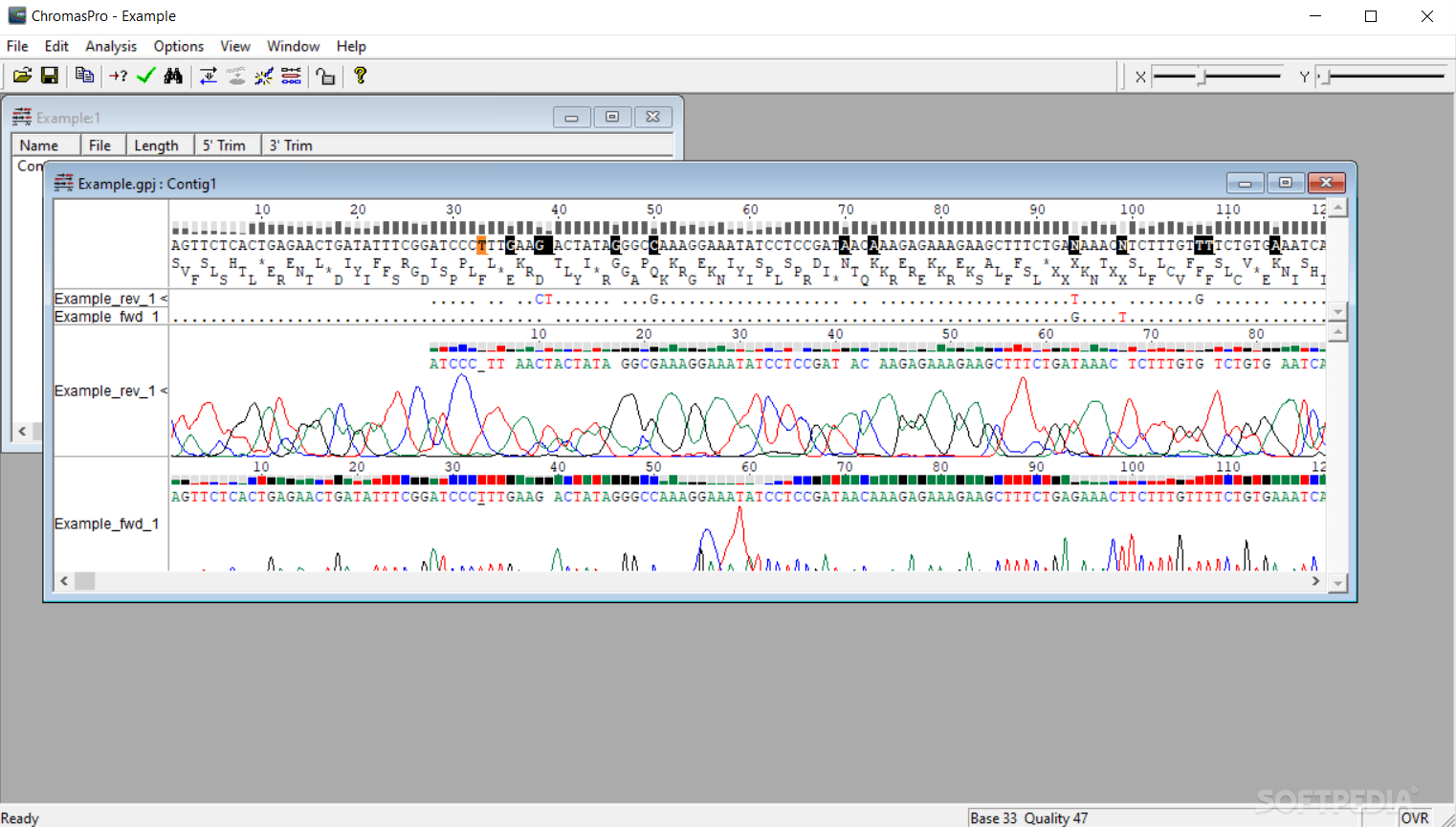Screen dimensions: 1456x827
Task: Click the reverse complement arrows icon
Action: coord(208,76)
